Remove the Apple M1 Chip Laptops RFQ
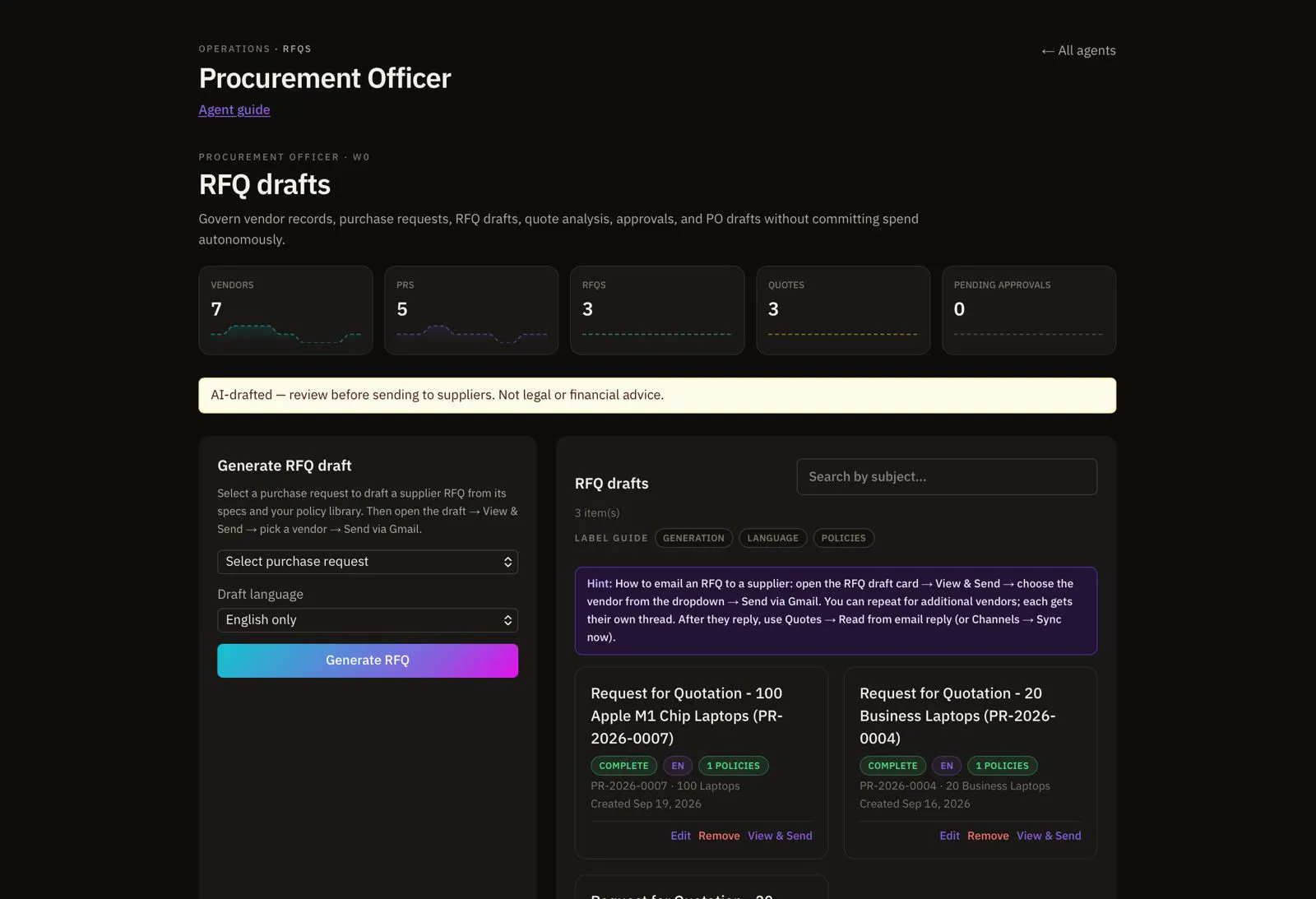Image resolution: width=1316 pixels, height=899 pixels. [x=719, y=836]
